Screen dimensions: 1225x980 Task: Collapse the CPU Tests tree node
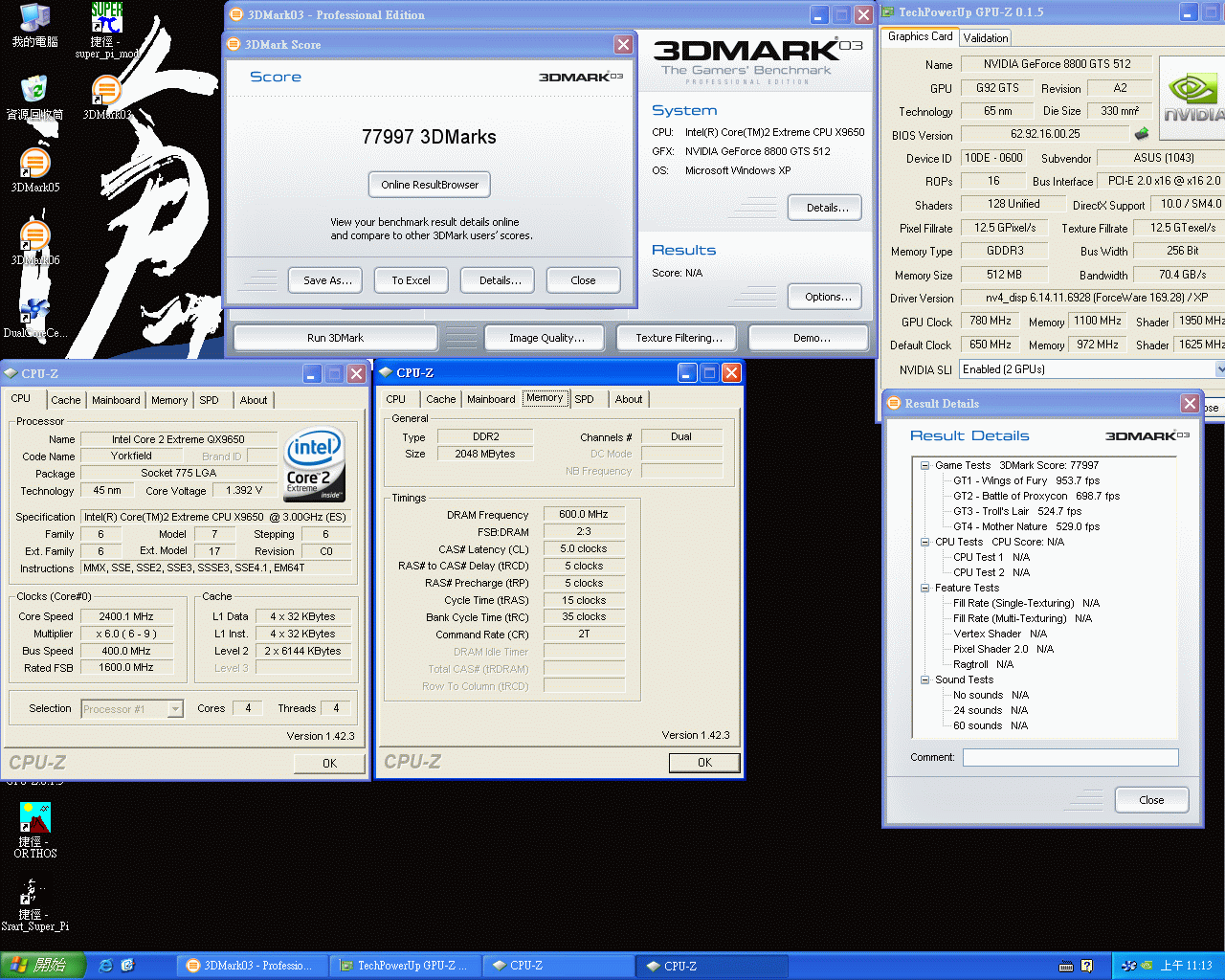pos(925,542)
